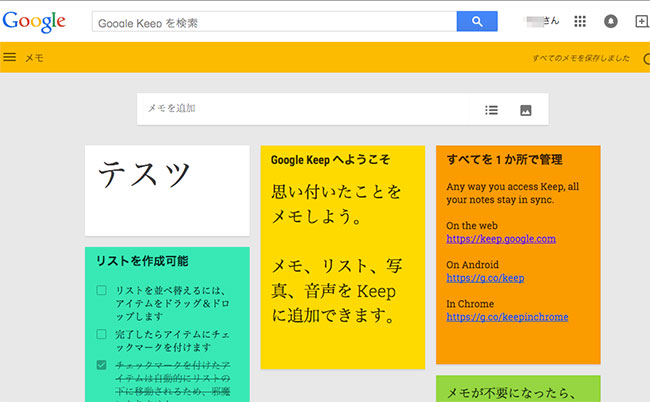
Task: Click the blue search magnifier button
Action: pos(477,21)
